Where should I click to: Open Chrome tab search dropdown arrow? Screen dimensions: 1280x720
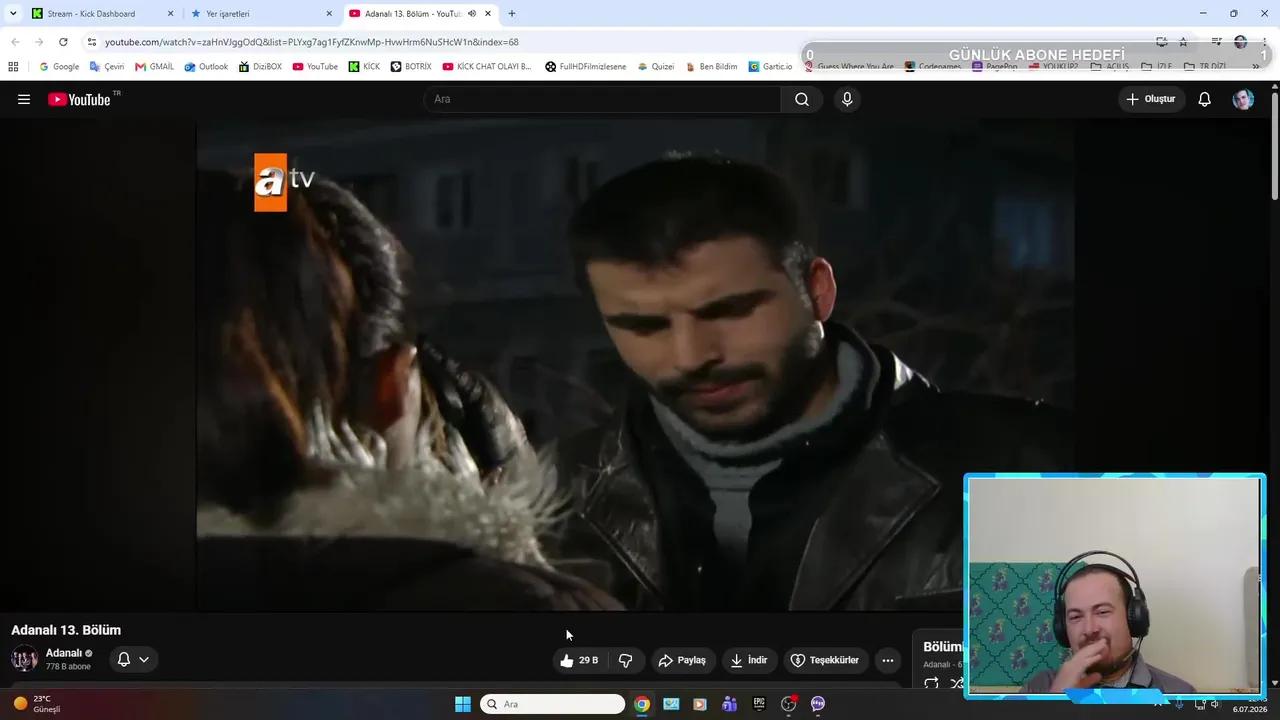click(x=13, y=14)
